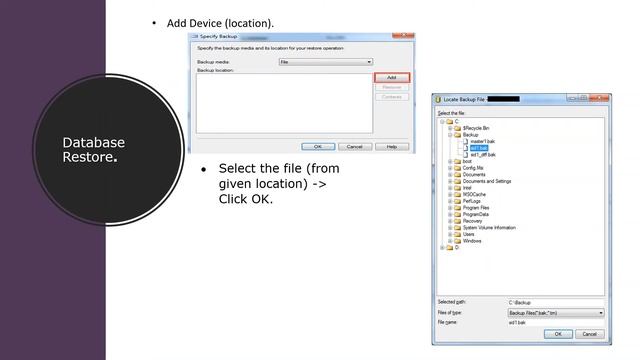
Task: Select the C: drive folder icon
Action: tap(450, 122)
